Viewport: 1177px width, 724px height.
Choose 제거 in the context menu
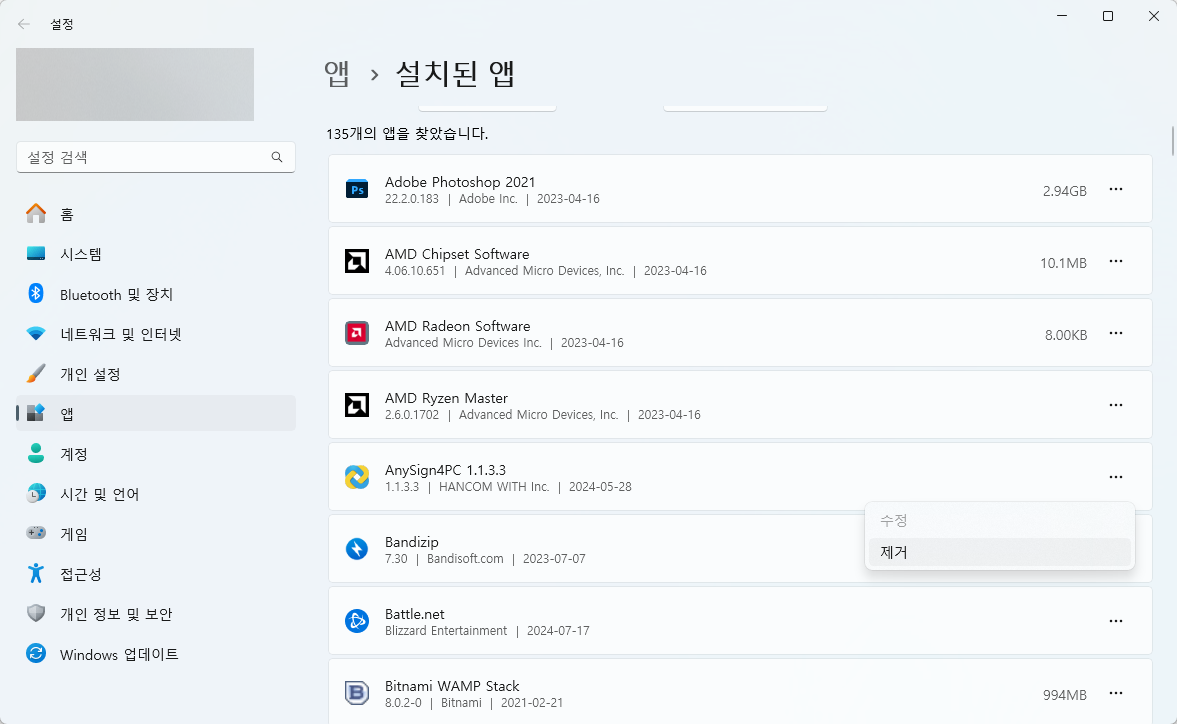(x=999, y=552)
